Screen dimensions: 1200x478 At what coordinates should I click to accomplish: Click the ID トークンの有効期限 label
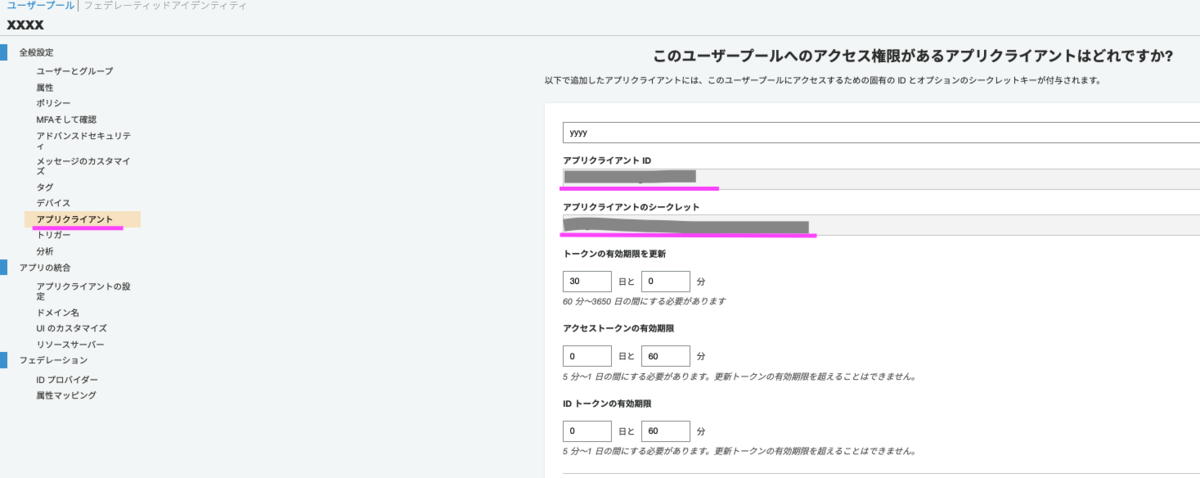(607, 403)
